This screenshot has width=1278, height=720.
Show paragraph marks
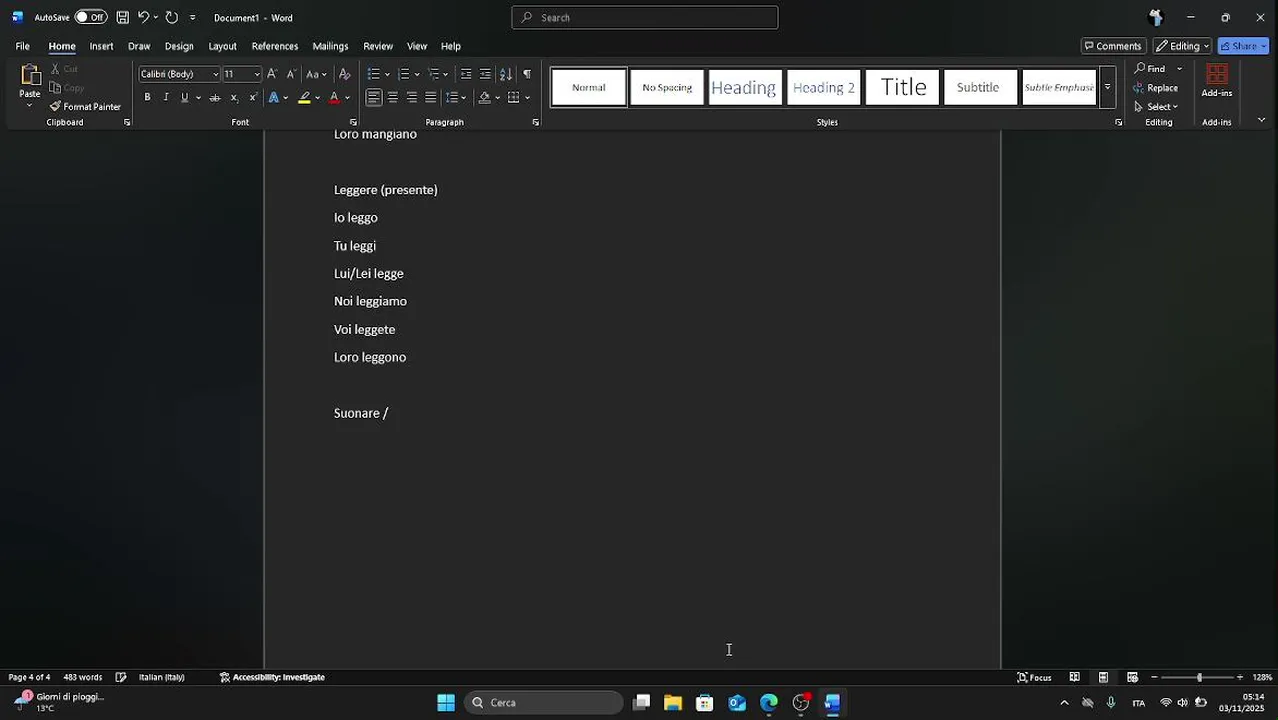(527, 74)
